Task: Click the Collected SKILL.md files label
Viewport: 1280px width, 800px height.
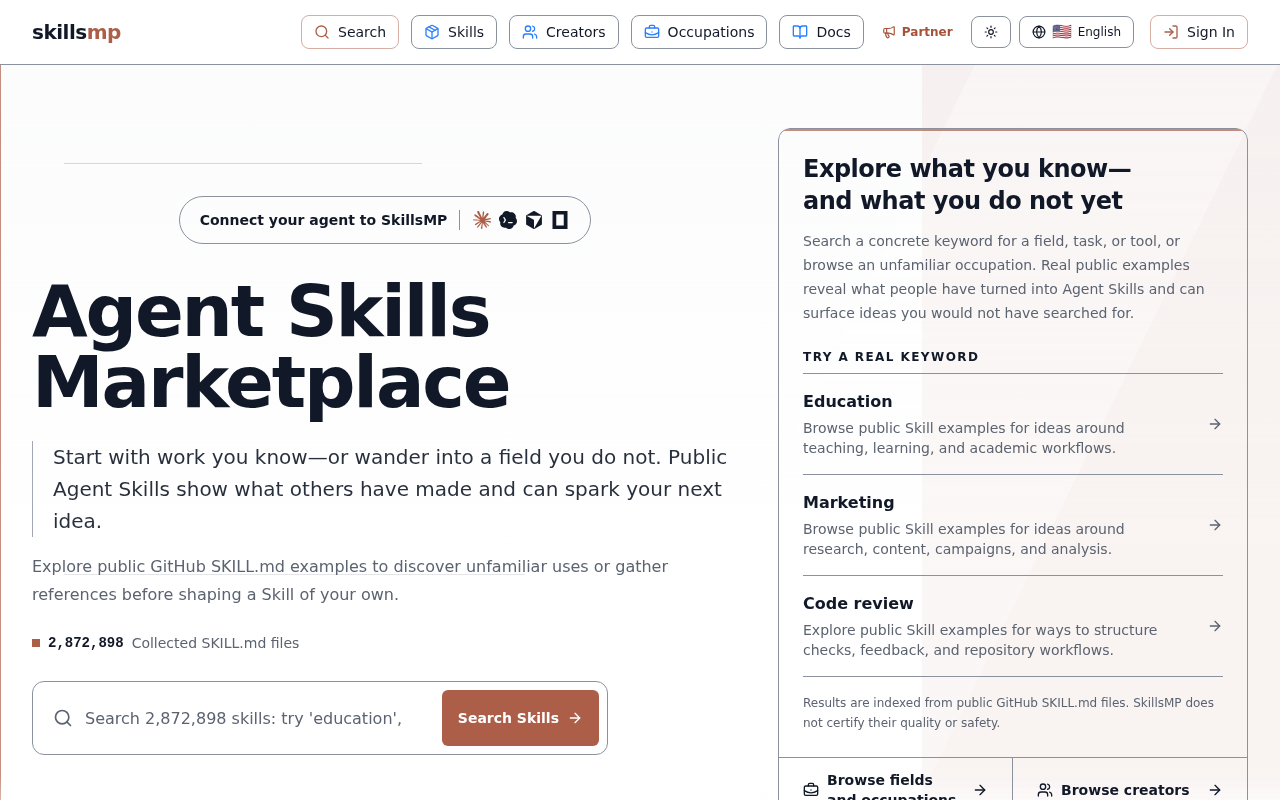Action: [215, 643]
